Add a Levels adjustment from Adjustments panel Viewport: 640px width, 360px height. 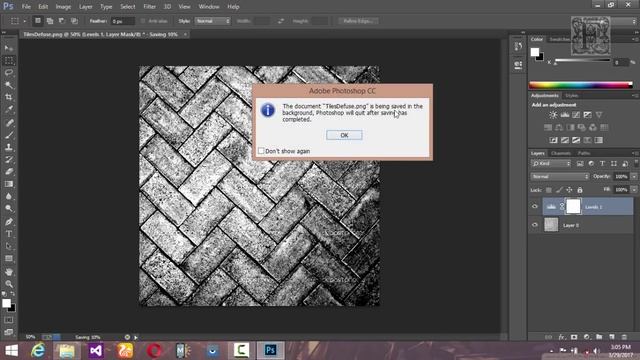click(x=564, y=115)
